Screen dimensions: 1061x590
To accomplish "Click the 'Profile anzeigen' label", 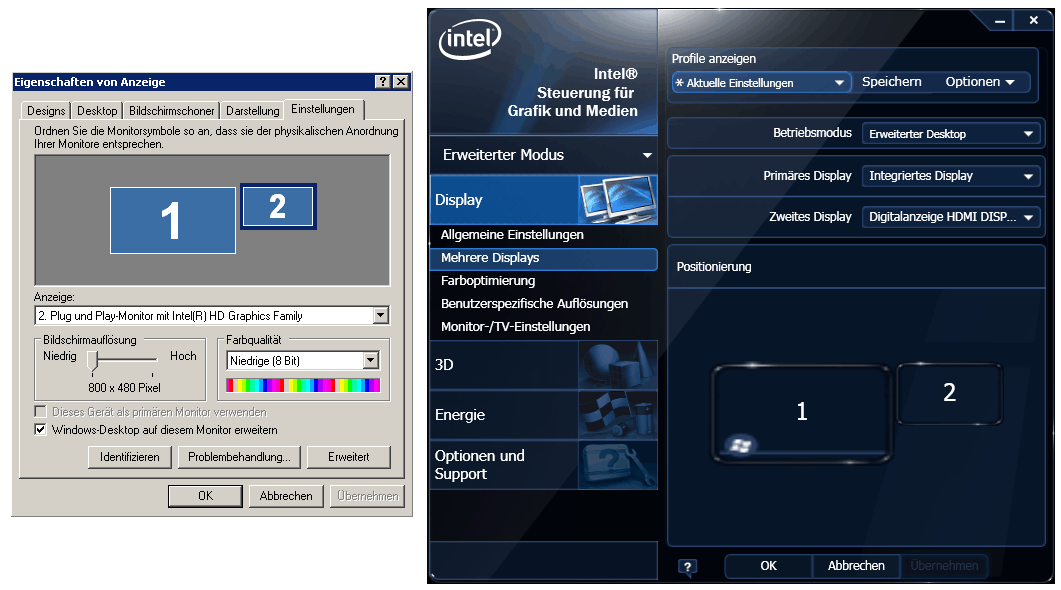I will tap(714, 59).
